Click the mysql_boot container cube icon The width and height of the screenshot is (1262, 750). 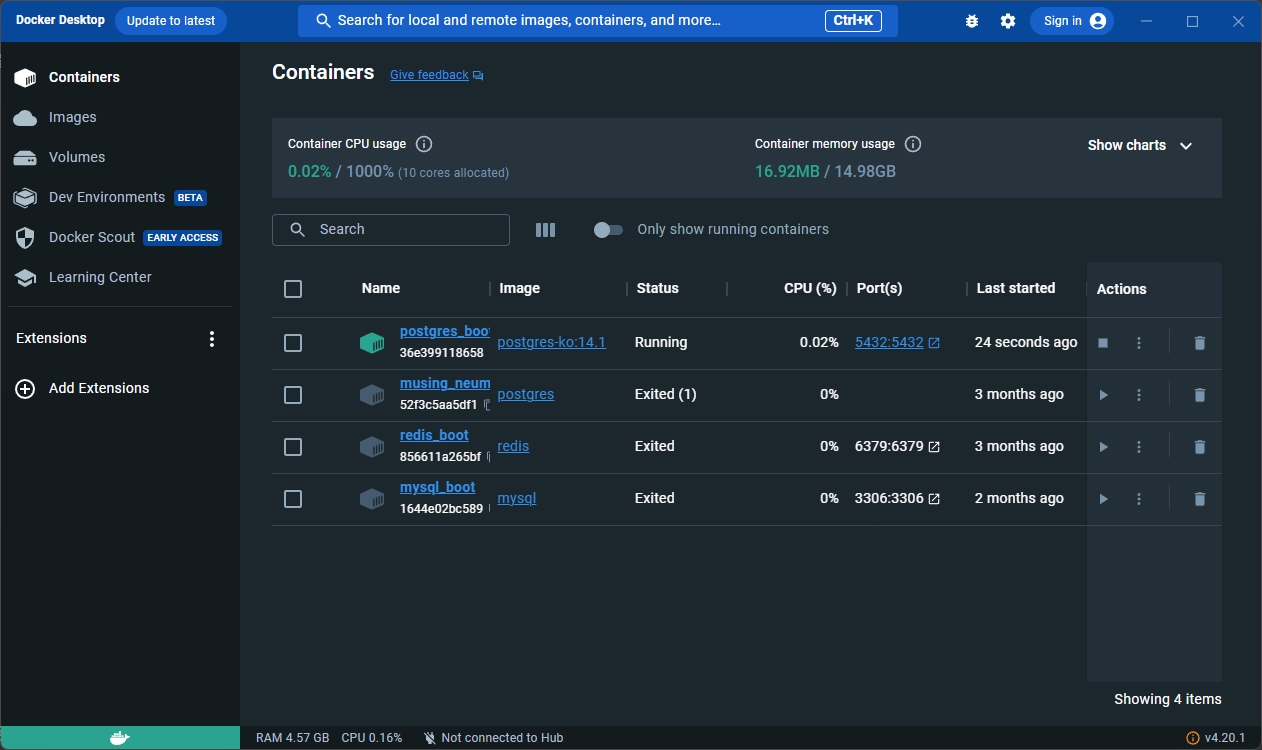pos(372,499)
